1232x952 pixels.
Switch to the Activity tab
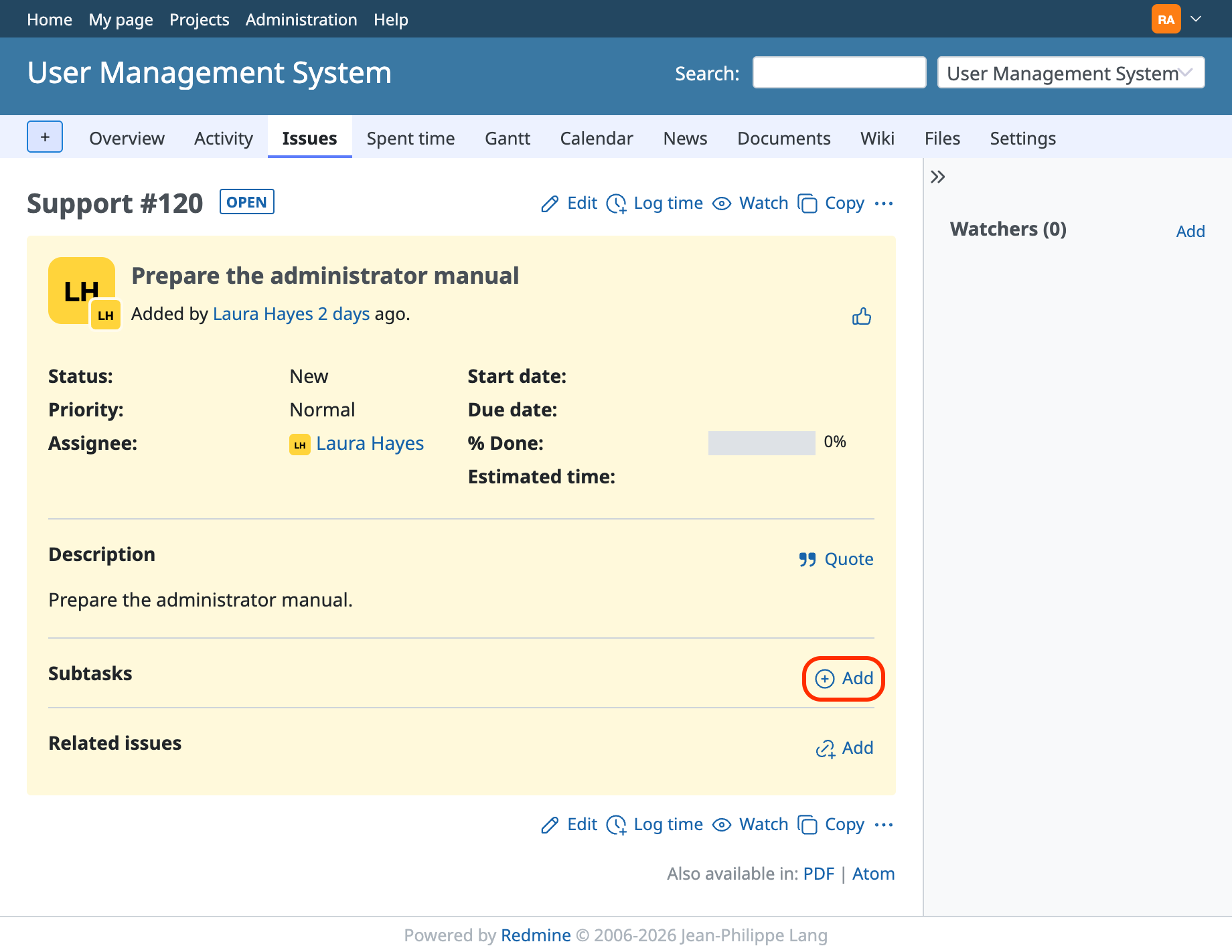224,138
